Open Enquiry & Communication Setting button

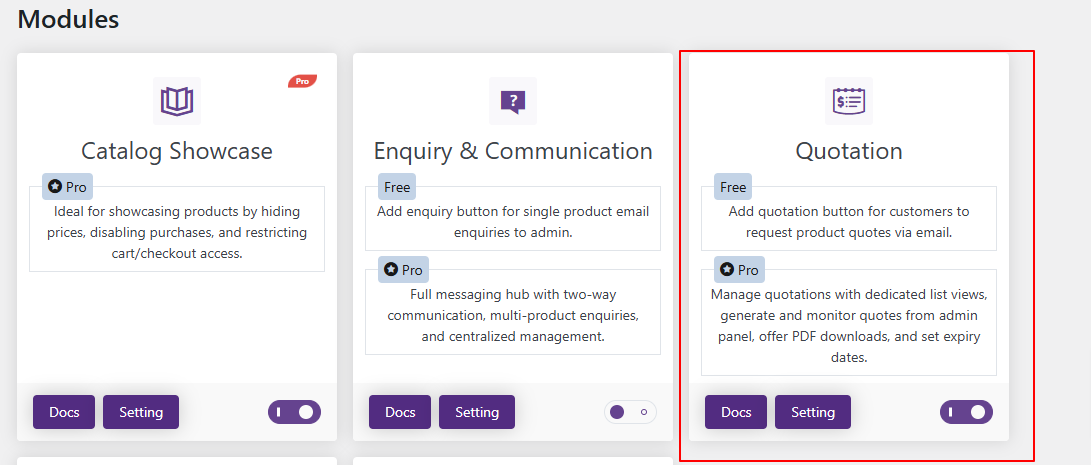477,412
